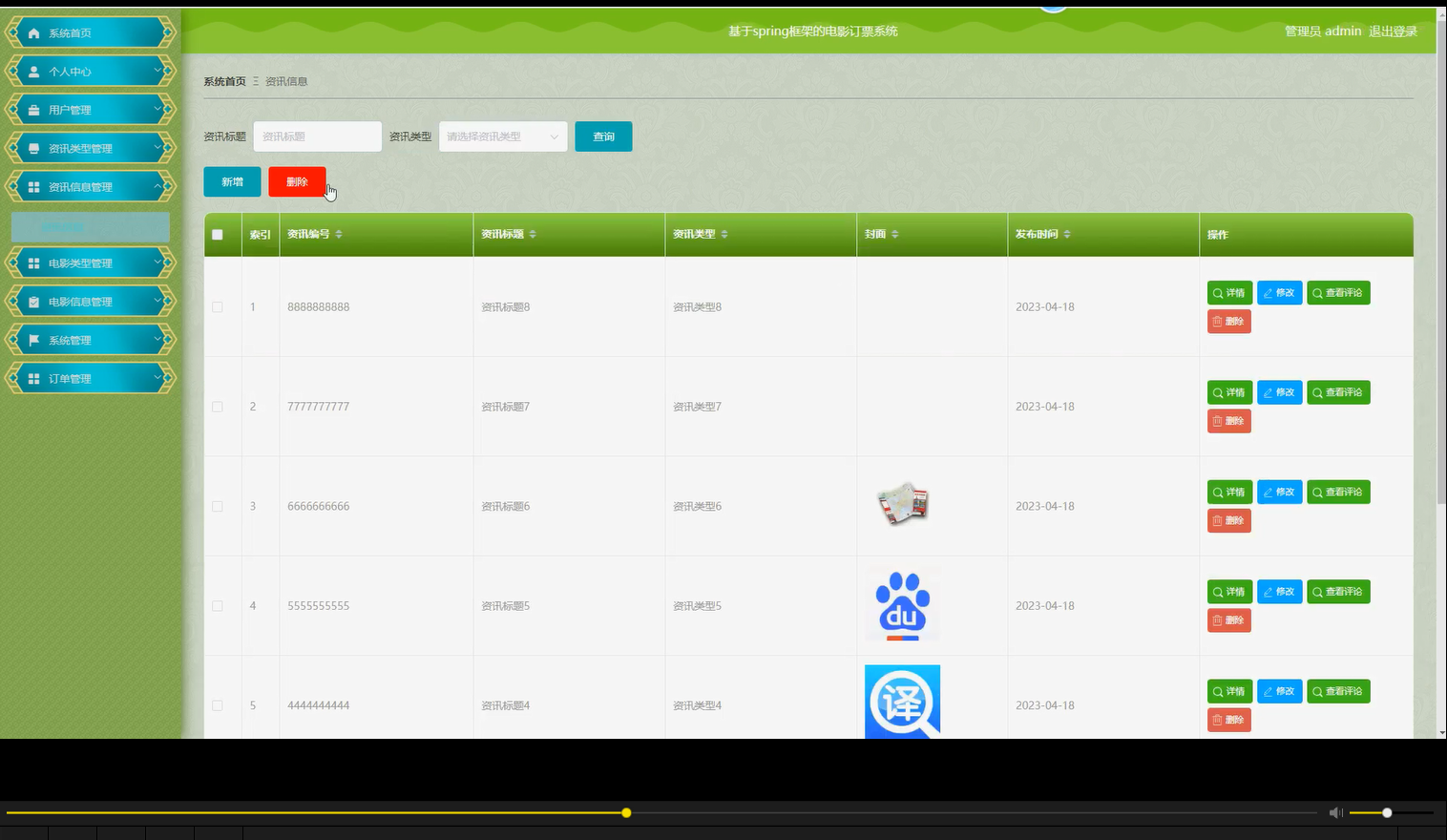Sort by 资讯类型 column arrows
1447x840 pixels.
pyautogui.click(x=724, y=234)
